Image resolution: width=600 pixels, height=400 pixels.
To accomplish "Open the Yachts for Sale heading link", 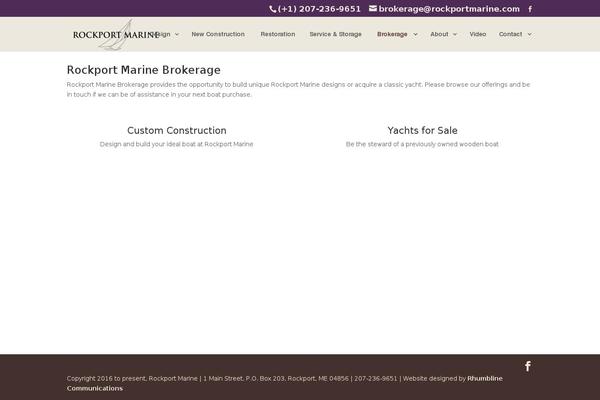I will [x=422, y=131].
